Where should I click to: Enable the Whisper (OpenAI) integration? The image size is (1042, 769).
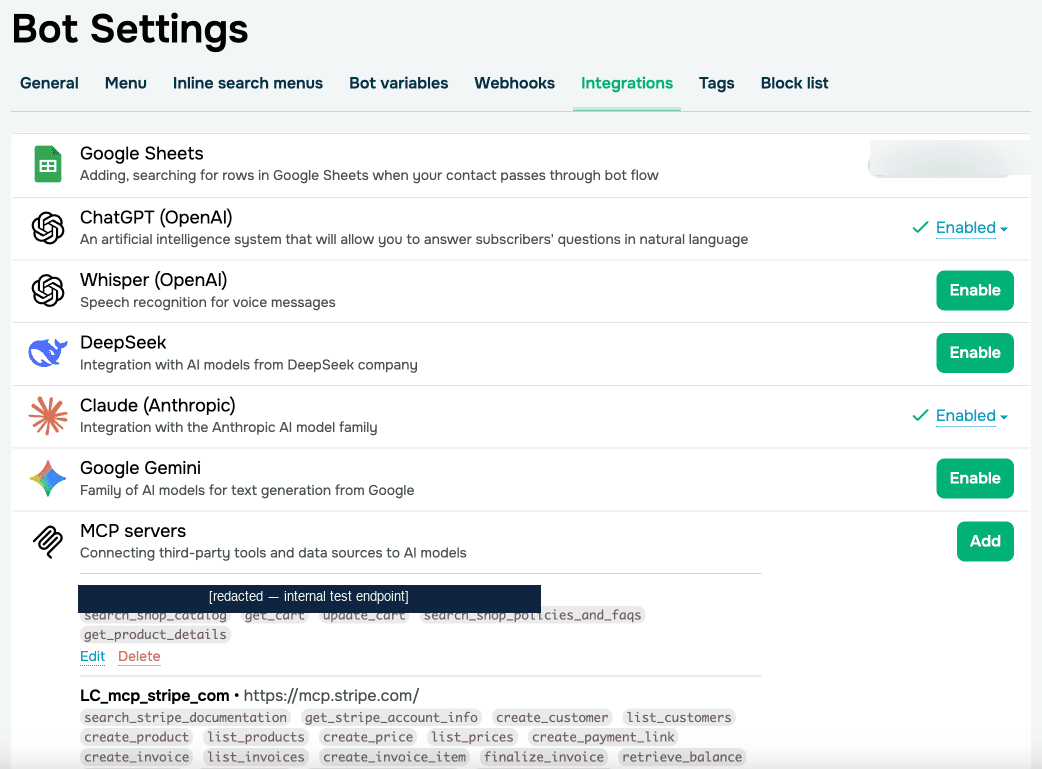[975, 290]
